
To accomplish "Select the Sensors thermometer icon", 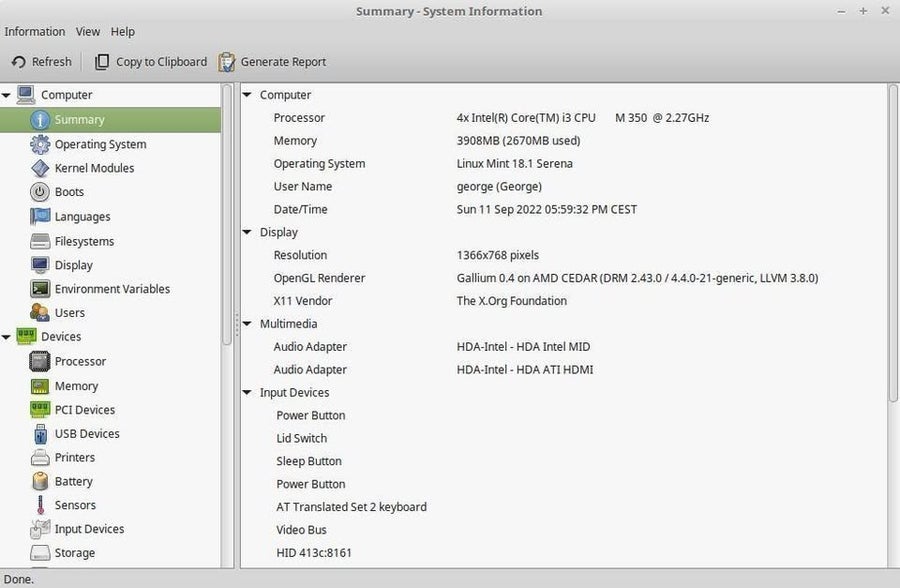I will pyautogui.click(x=40, y=505).
